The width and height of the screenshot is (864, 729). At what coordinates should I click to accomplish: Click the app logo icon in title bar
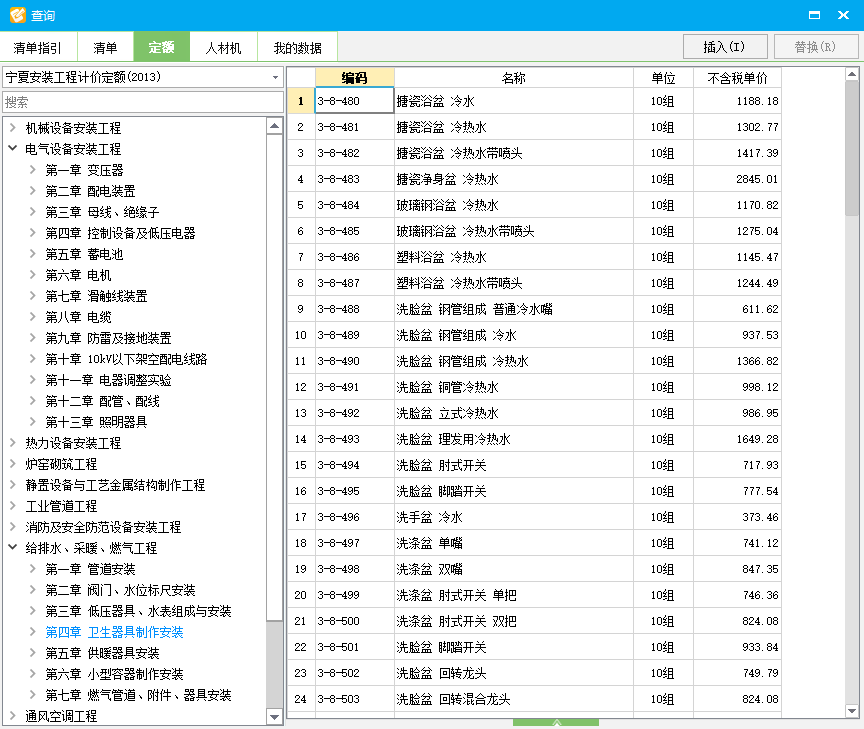point(16,15)
